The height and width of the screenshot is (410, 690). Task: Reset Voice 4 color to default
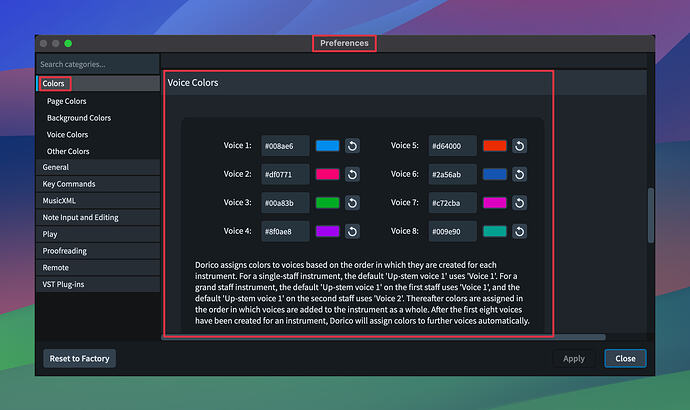352,231
